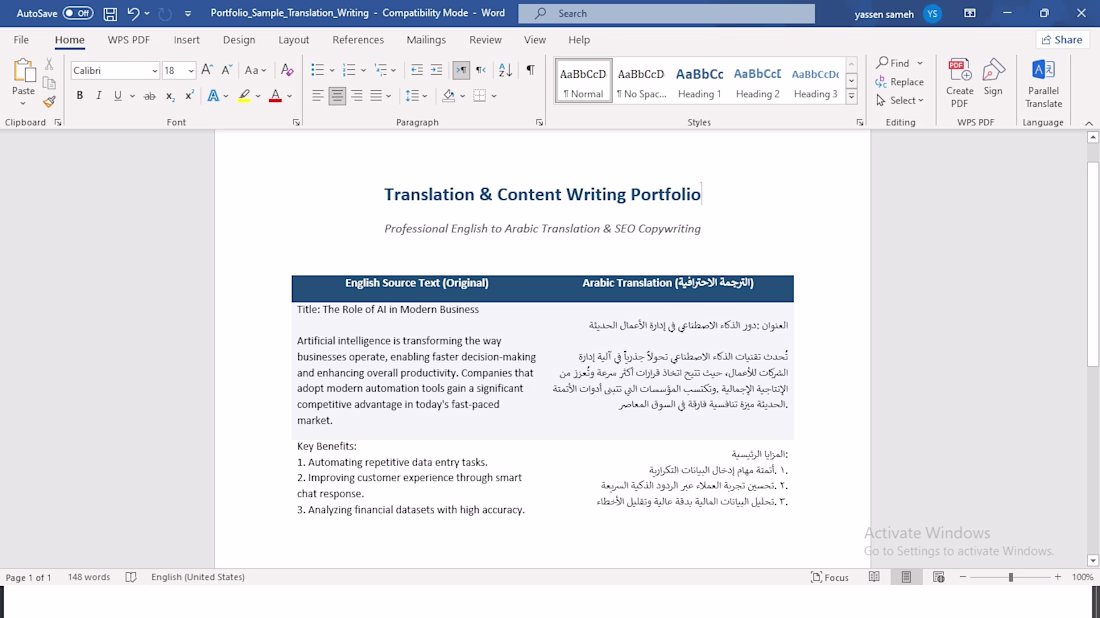Open the font name dropdown
This screenshot has height=618, width=1100.
(154, 71)
